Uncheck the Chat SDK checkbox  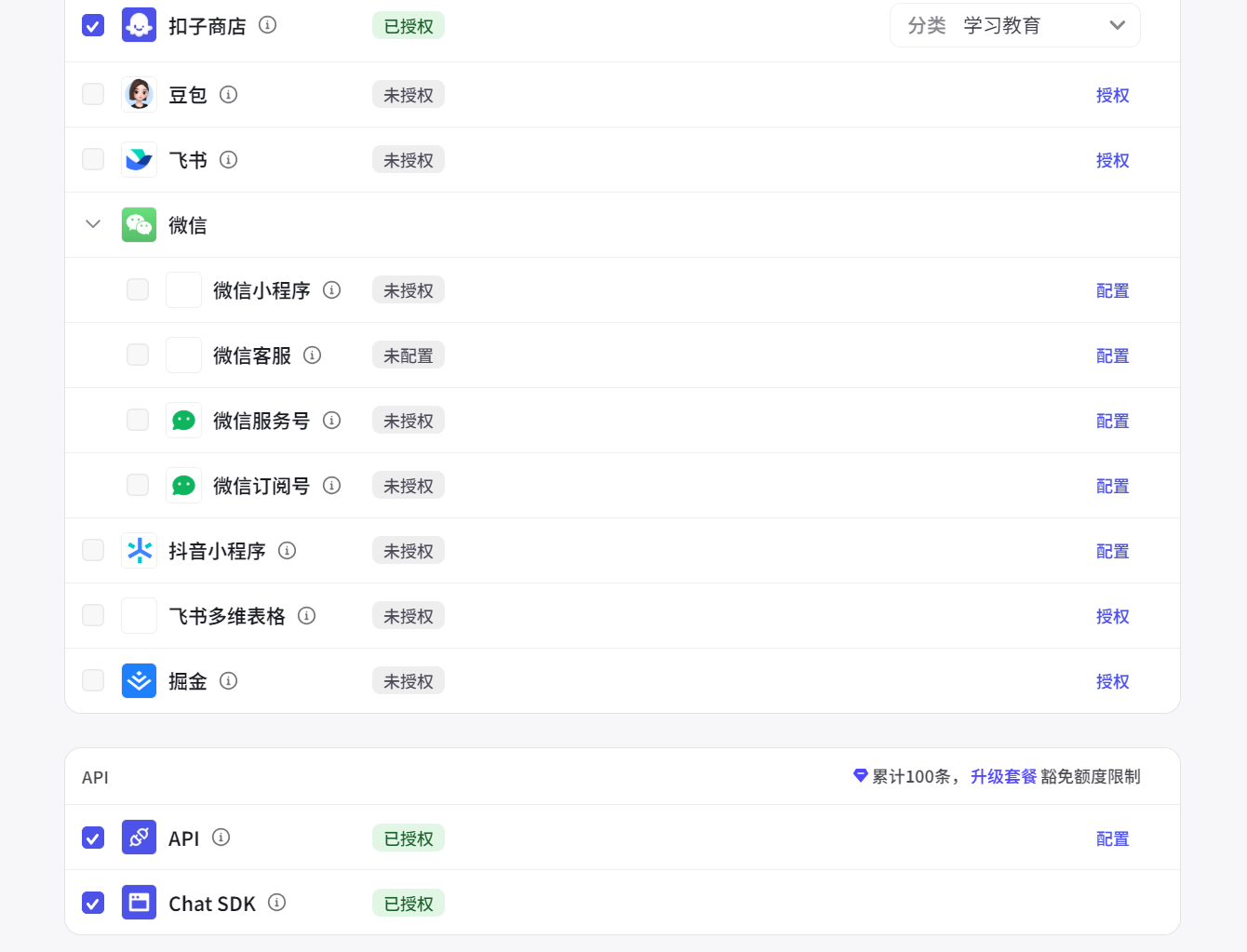pos(93,903)
